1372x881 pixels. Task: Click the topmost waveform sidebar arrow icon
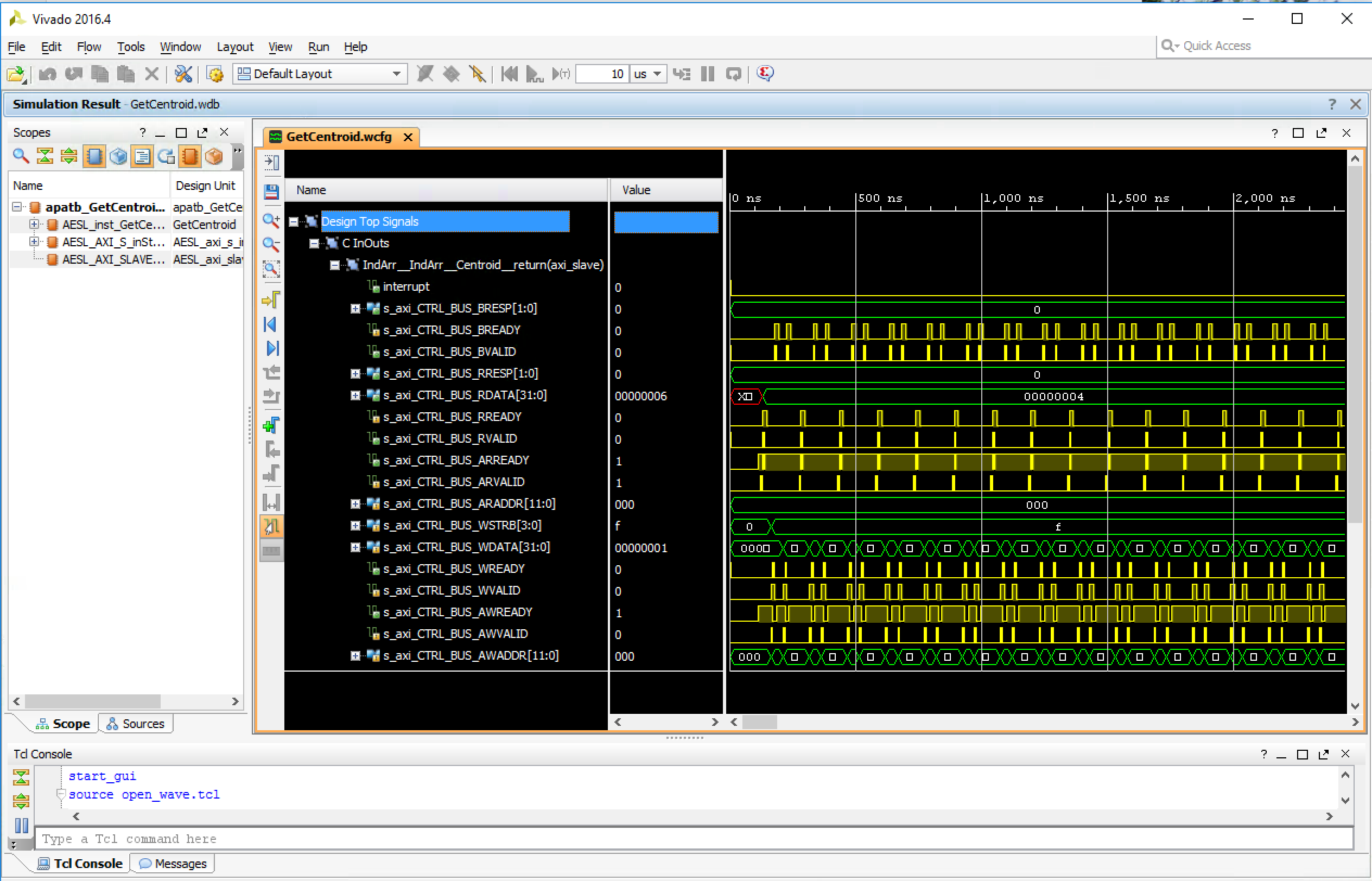272,162
